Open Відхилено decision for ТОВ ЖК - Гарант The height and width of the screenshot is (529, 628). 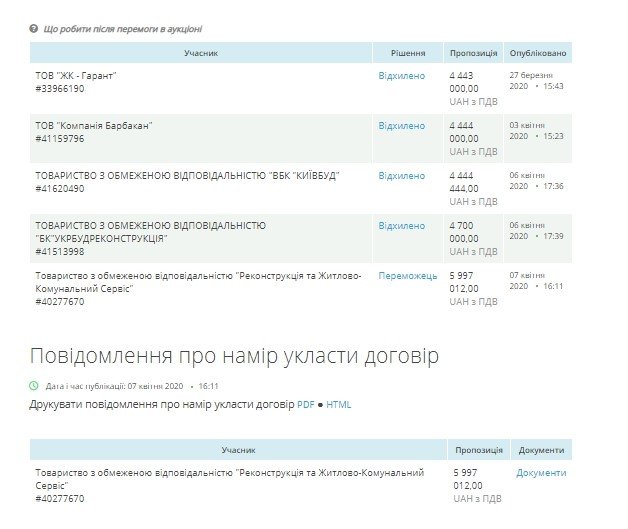point(402,76)
